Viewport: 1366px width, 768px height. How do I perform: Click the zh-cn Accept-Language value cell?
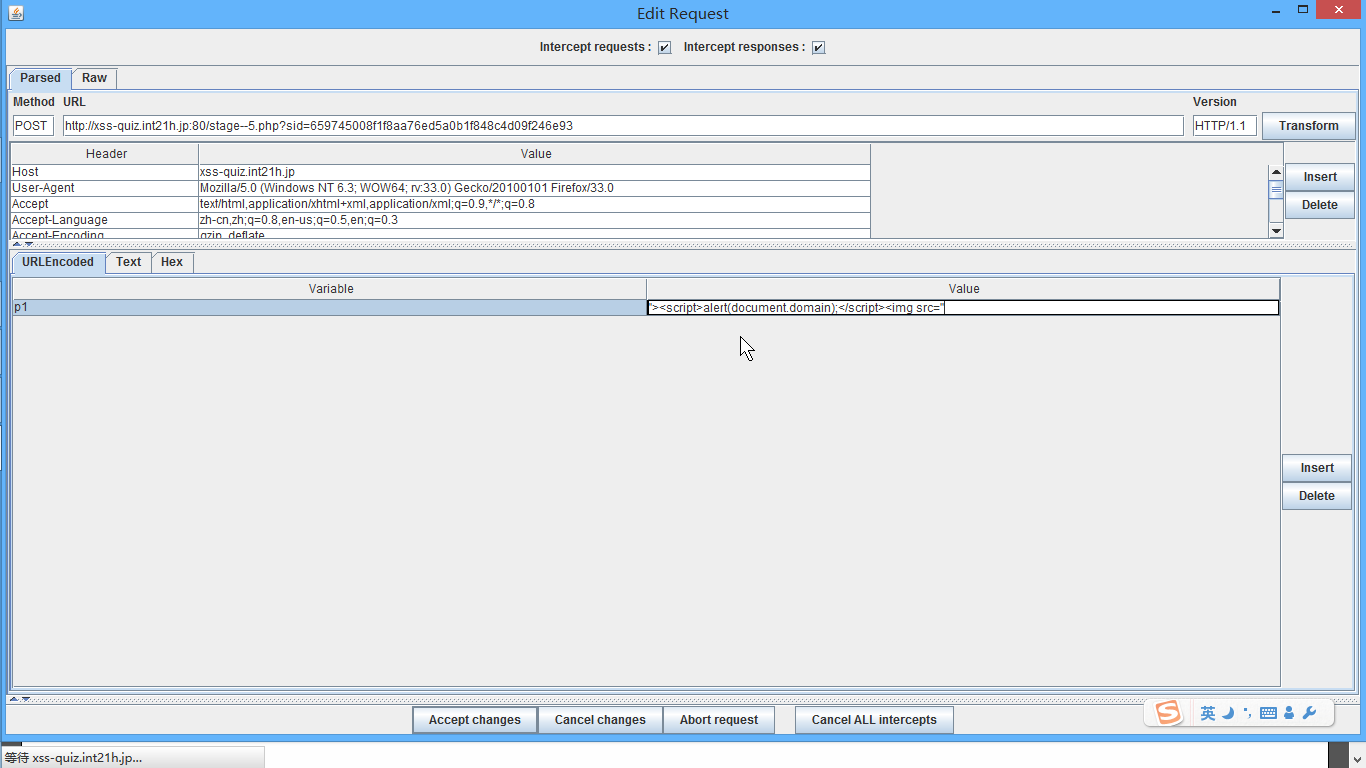[x=534, y=220]
